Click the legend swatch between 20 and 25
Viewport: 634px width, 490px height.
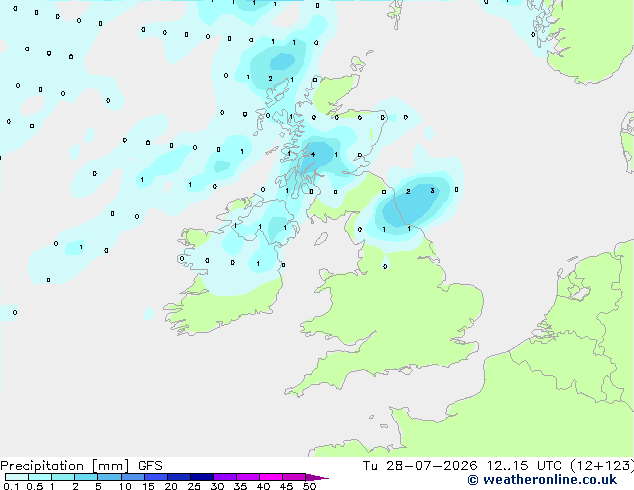[x=179, y=477]
